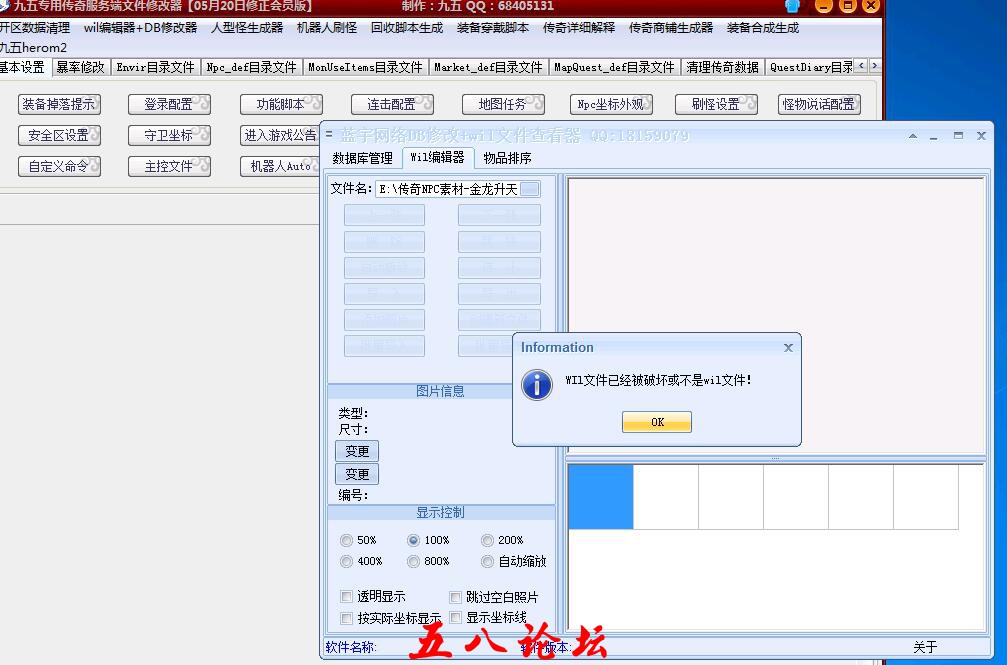Viewport: 1007px width, 665px height.
Task: Select the 200% zoom radio button
Action: pos(488,540)
